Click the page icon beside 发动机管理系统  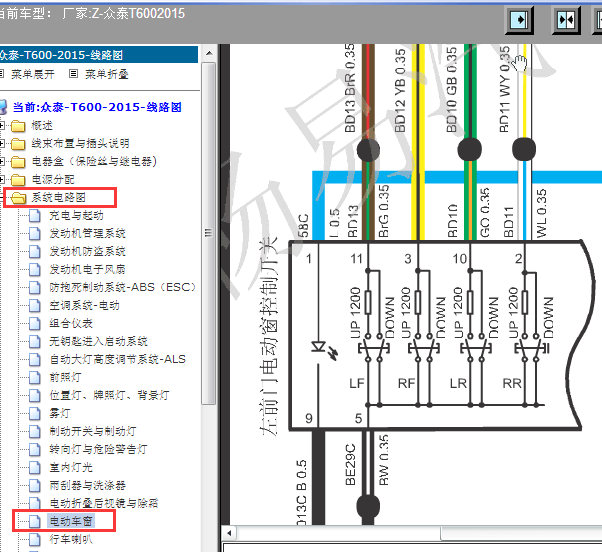point(35,234)
